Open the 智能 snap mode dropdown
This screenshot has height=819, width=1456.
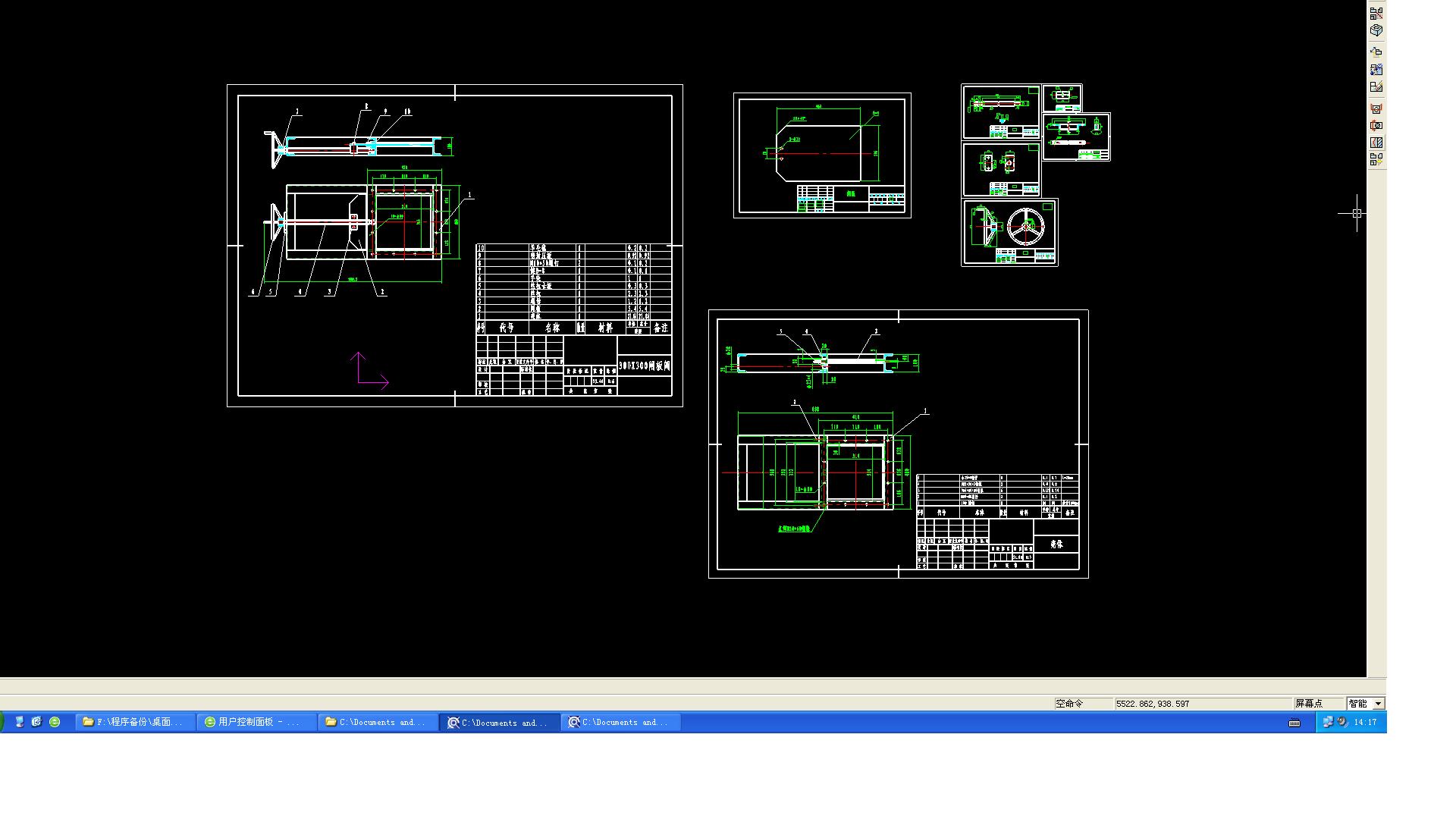pos(1378,704)
